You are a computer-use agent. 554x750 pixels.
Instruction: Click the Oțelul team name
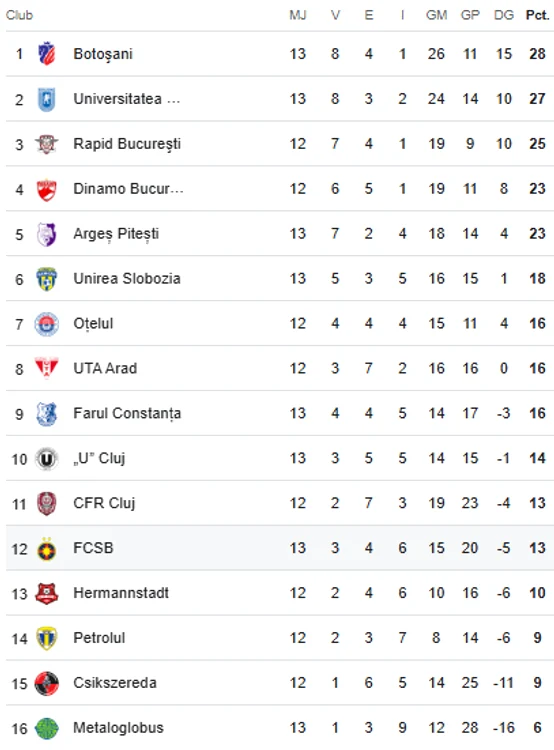click(x=93, y=323)
